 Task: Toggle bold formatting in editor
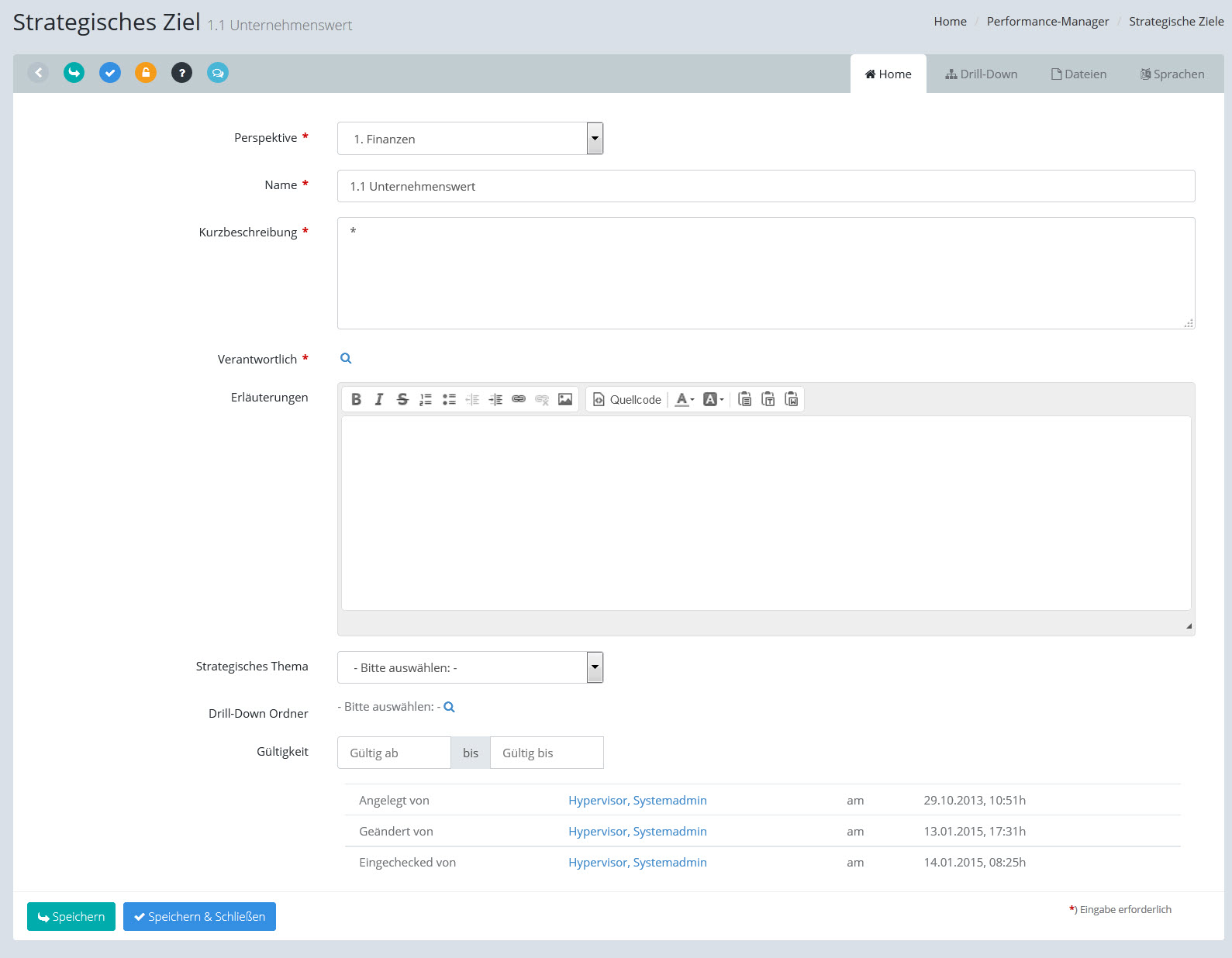click(x=356, y=399)
